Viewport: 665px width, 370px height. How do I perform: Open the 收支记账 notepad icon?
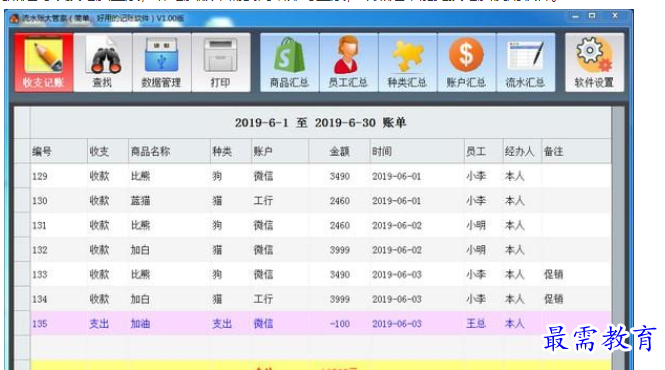[44, 62]
